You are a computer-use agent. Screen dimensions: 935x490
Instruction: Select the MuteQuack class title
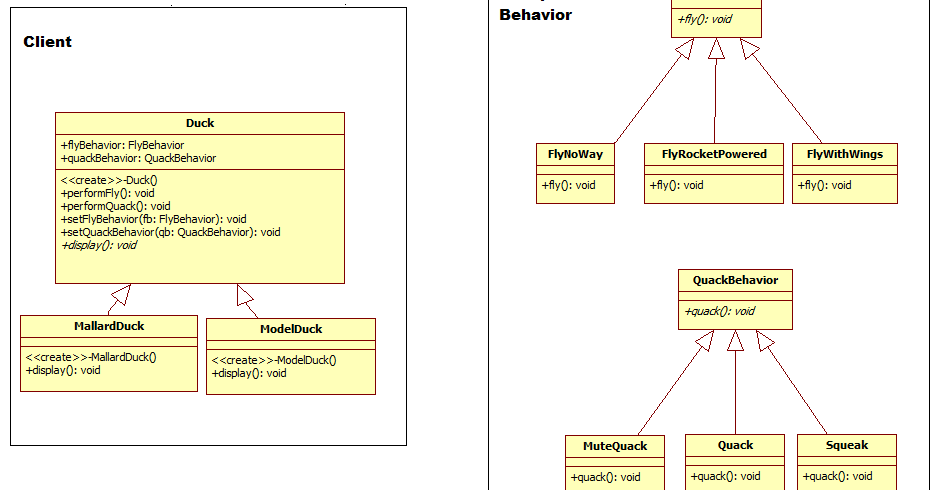click(615, 446)
